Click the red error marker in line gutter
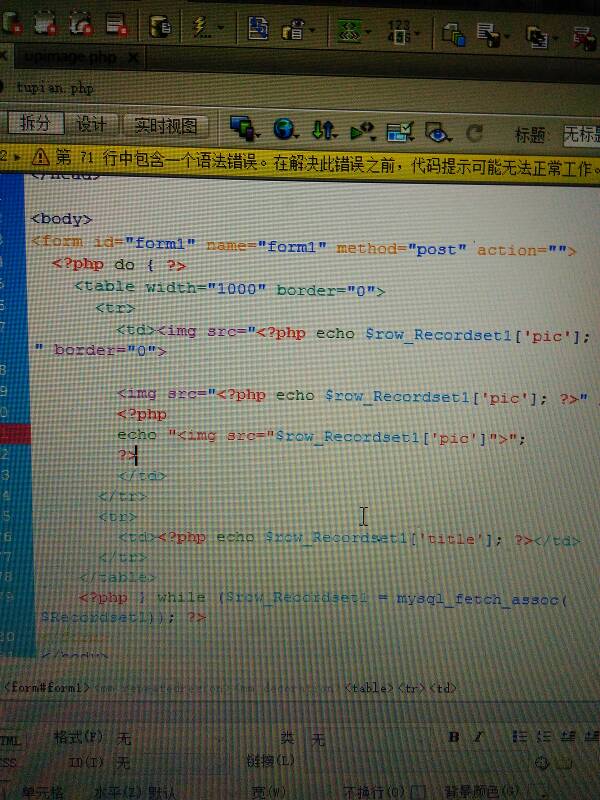The width and height of the screenshot is (600, 800). 15,434
